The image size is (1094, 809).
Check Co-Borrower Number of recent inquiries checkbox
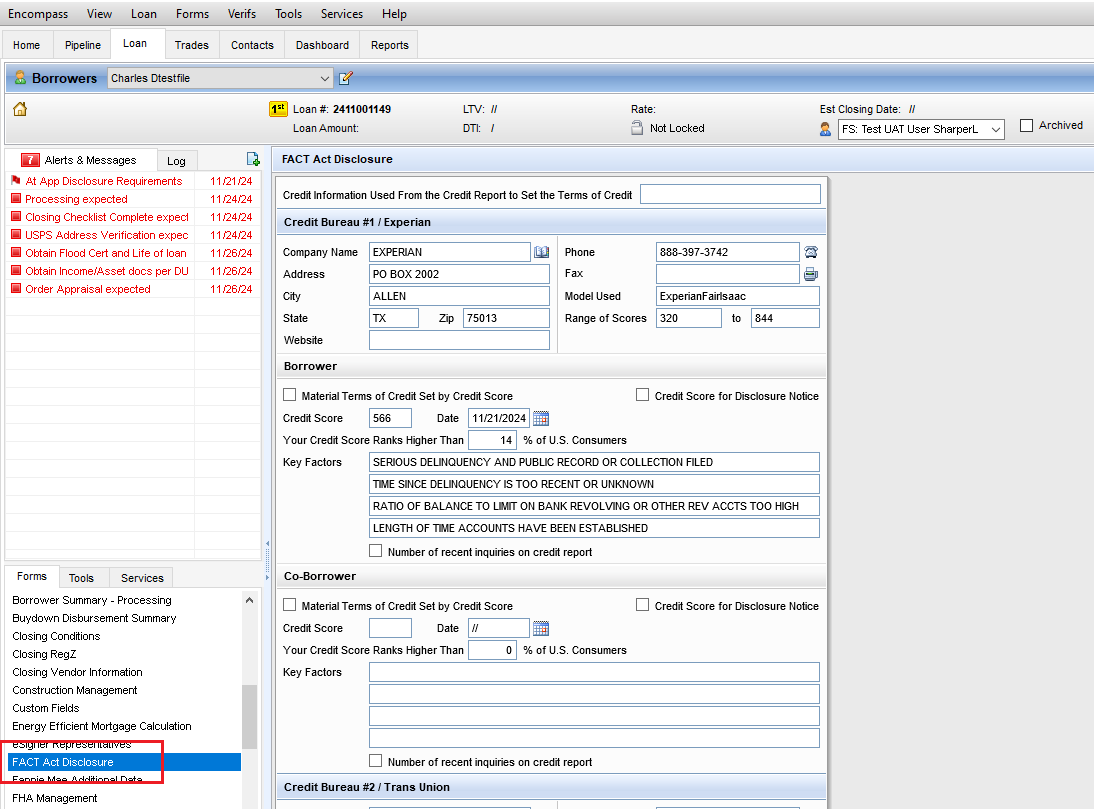click(375, 762)
